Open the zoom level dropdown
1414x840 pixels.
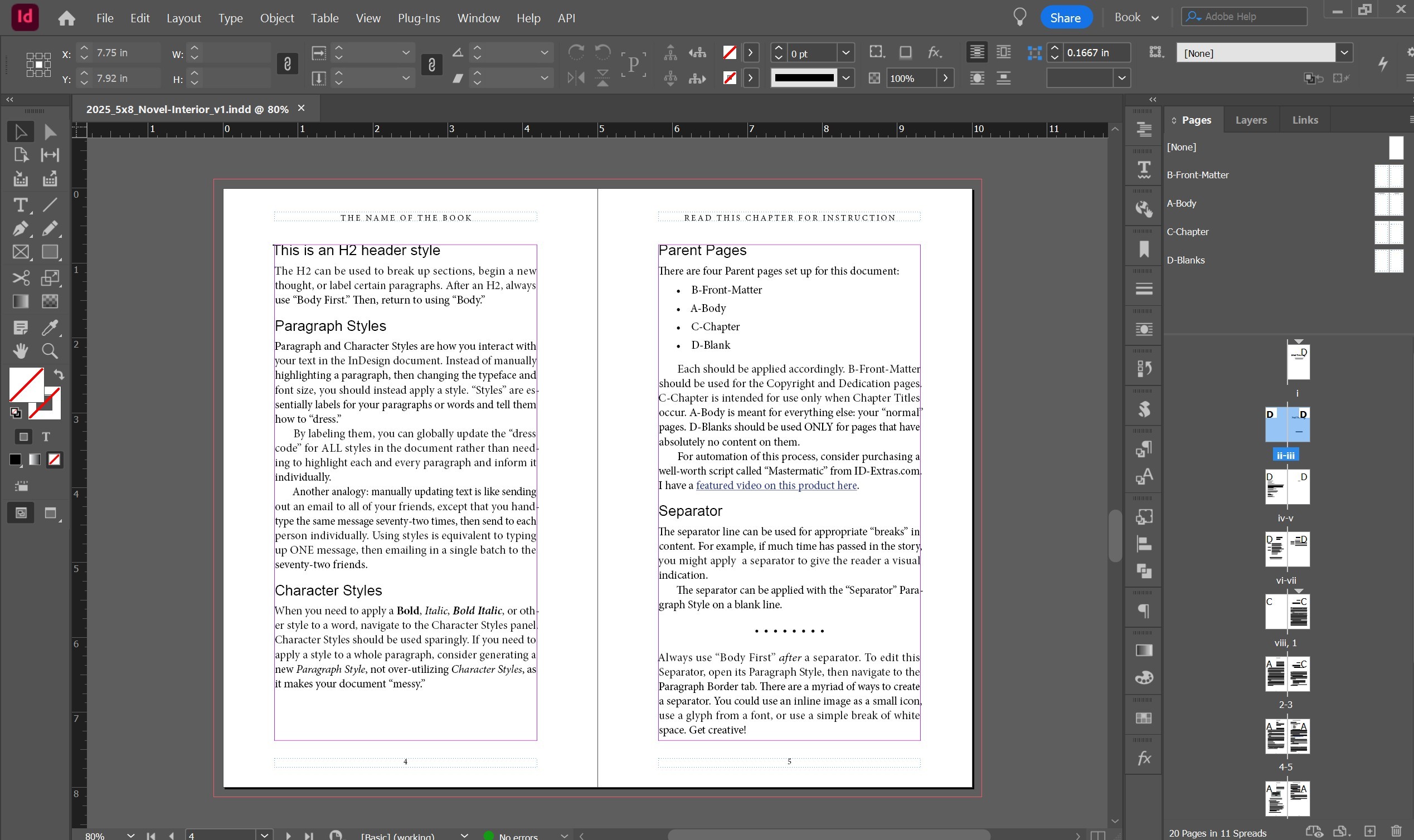[x=131, y=835]
